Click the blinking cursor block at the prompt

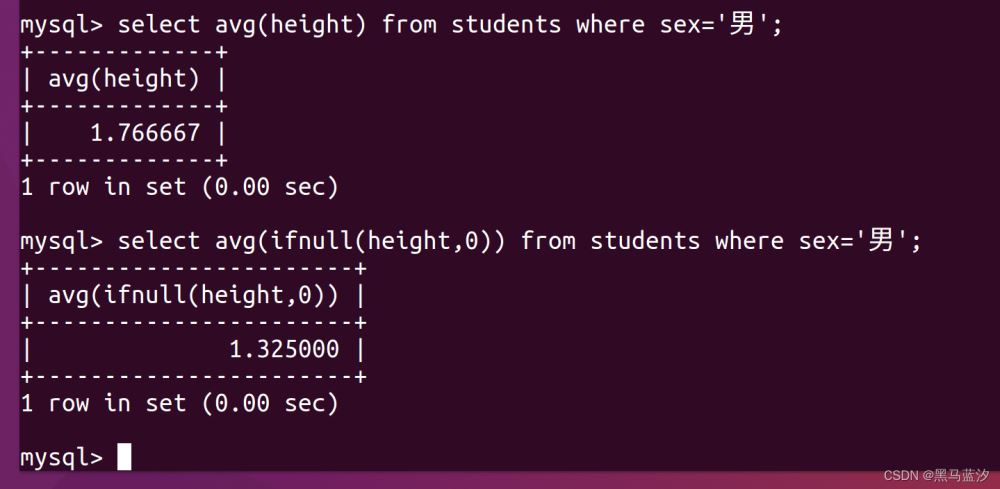click(124, 457)
